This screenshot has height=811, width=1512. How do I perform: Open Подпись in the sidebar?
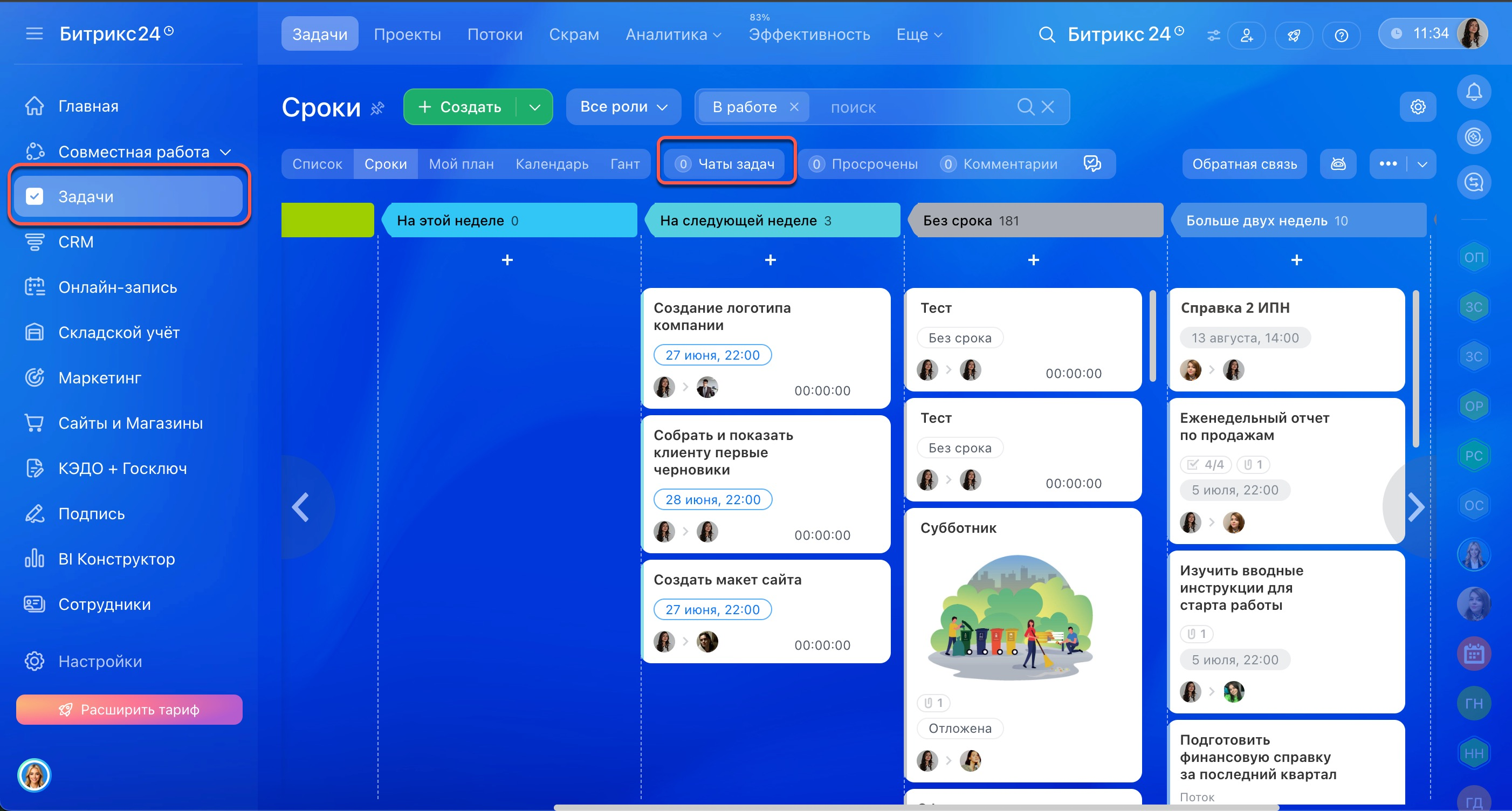[74, 513]
